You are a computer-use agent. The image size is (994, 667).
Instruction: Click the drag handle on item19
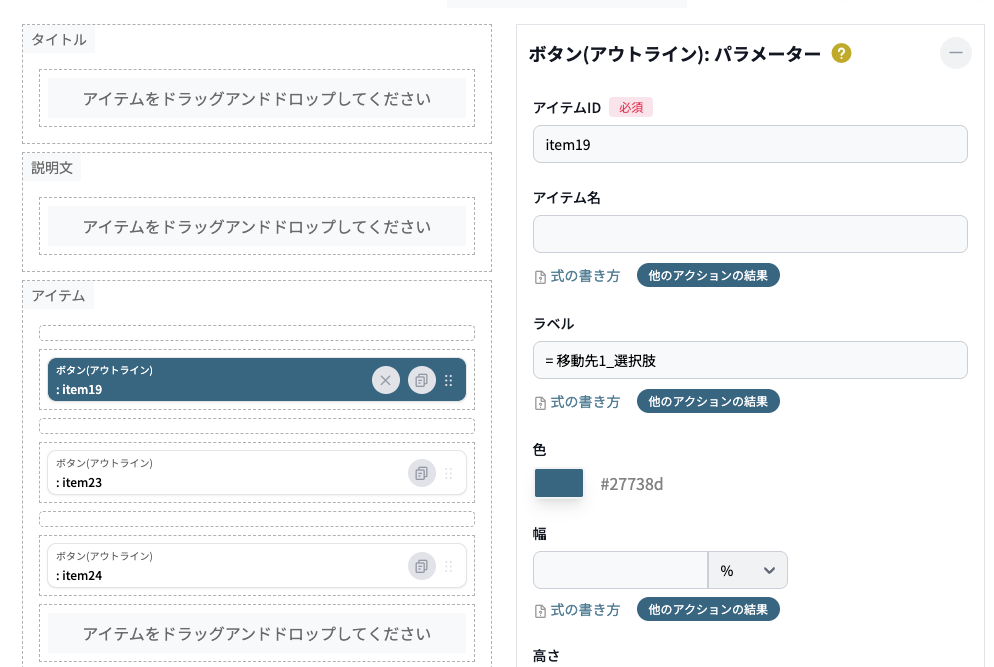click(x=449, y=380)
